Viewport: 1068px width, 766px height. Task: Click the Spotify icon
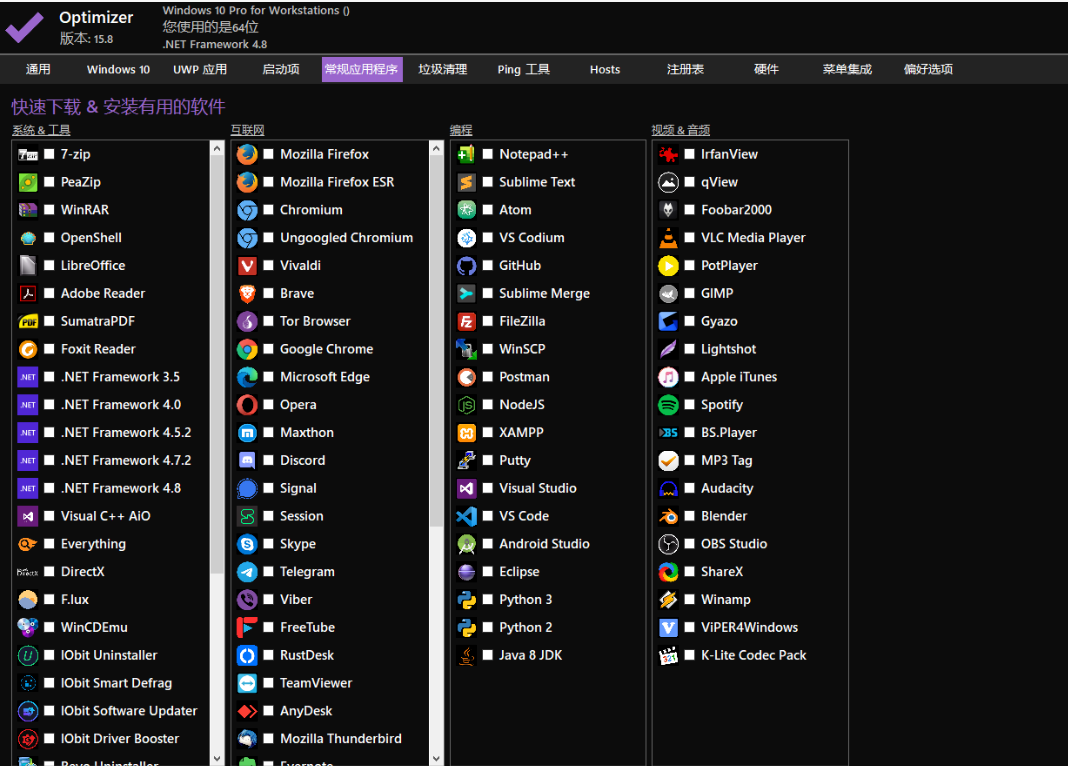669,405
